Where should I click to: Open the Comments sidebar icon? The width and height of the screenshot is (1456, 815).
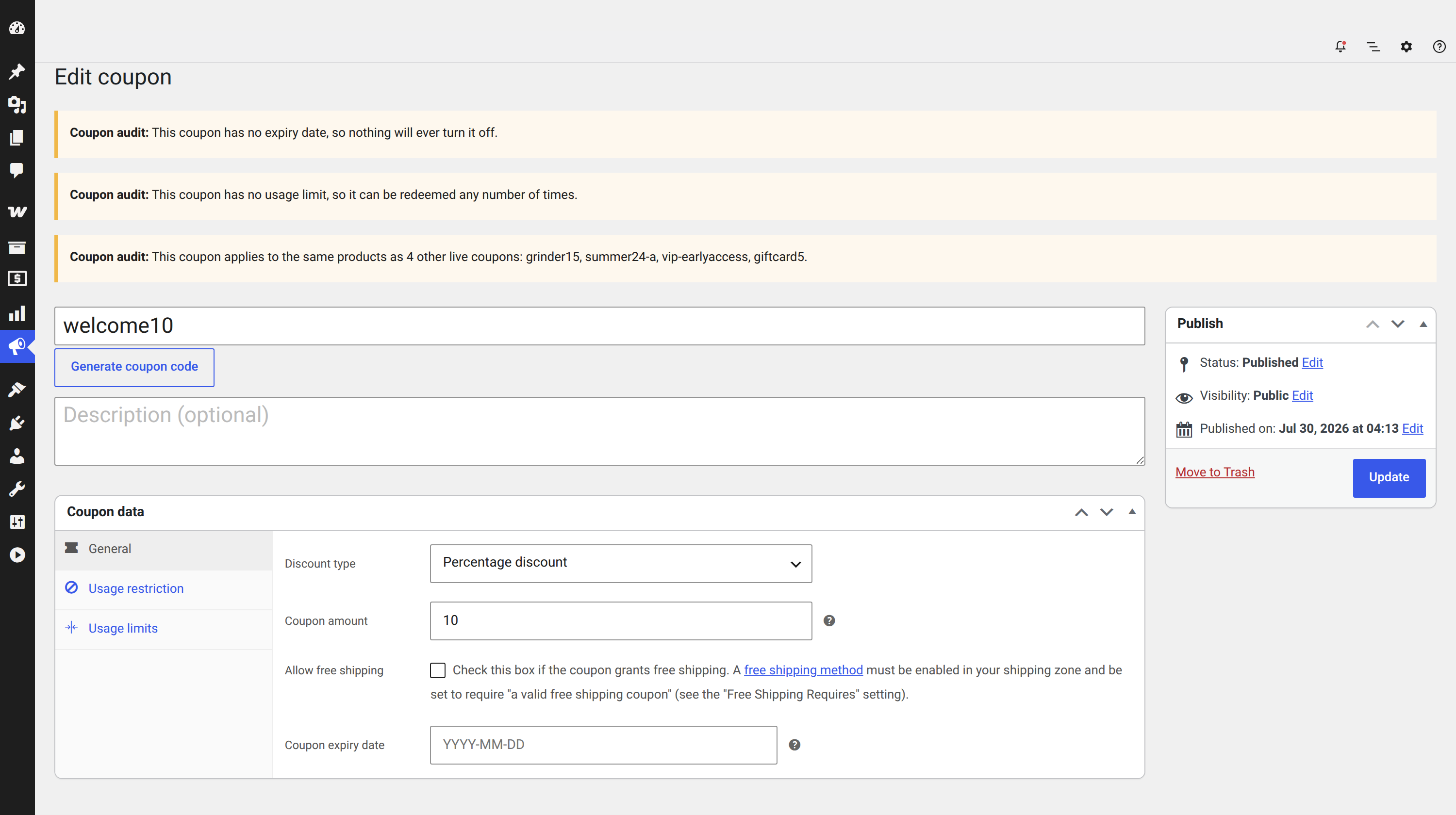[17, 171]
